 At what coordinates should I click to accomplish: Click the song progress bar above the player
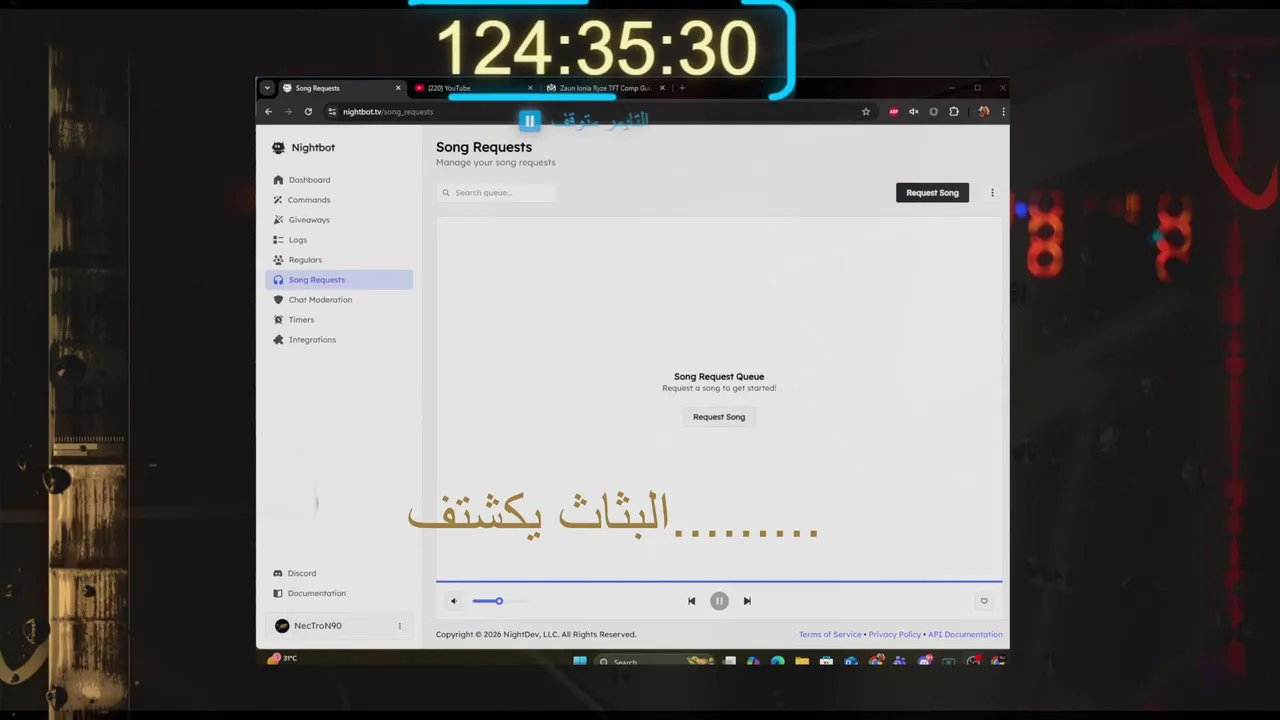(719, 581)
